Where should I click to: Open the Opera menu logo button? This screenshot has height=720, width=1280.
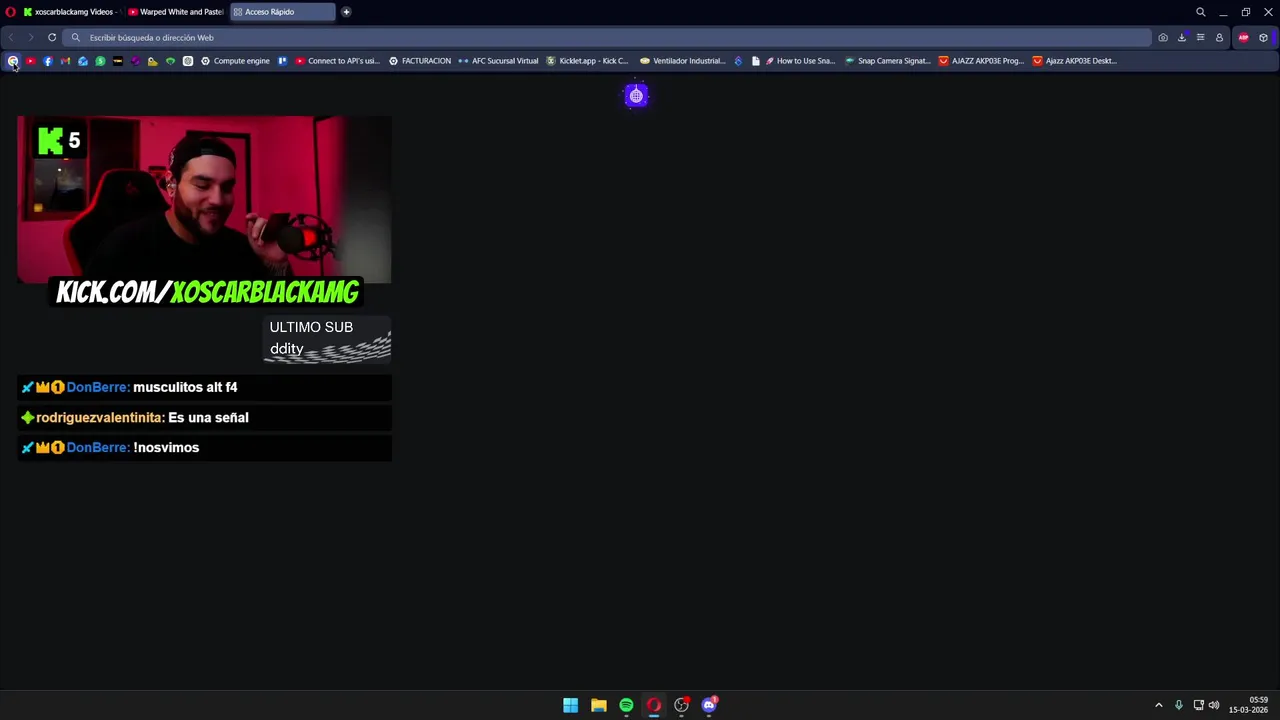[x=10, y=12]
